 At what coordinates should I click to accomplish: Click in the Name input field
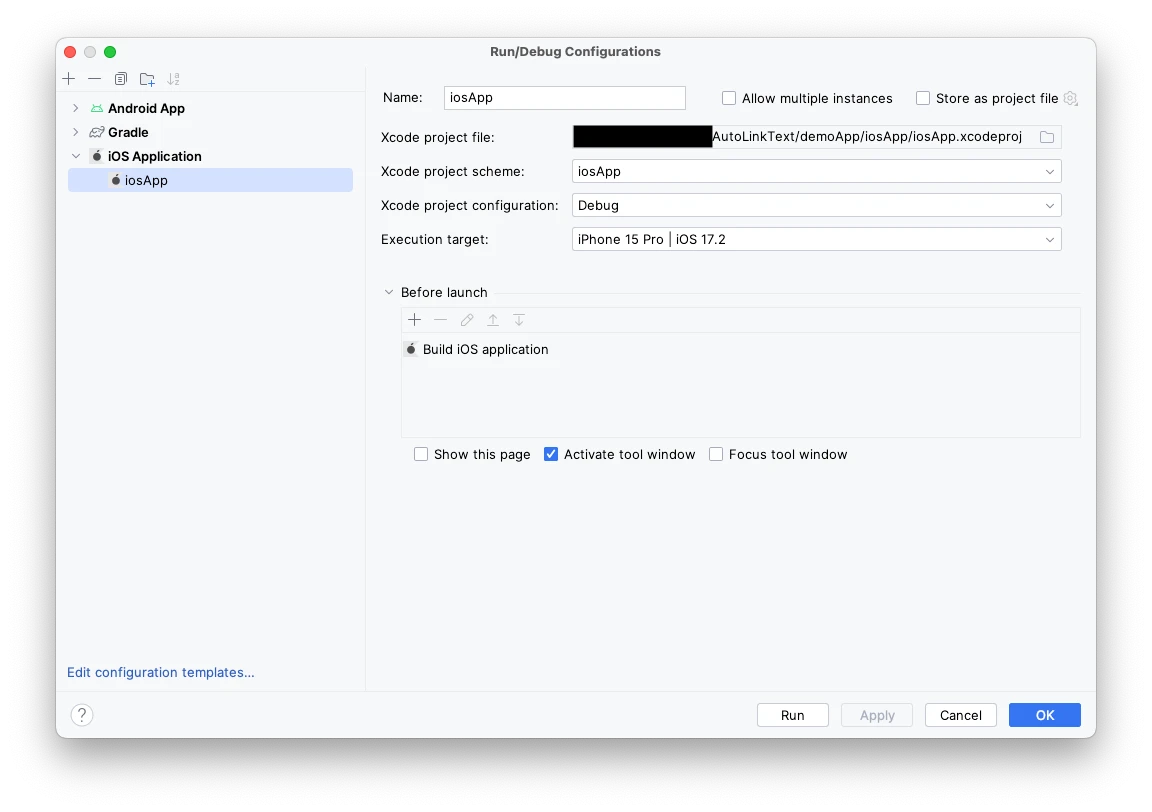click(x=564, y=98)
